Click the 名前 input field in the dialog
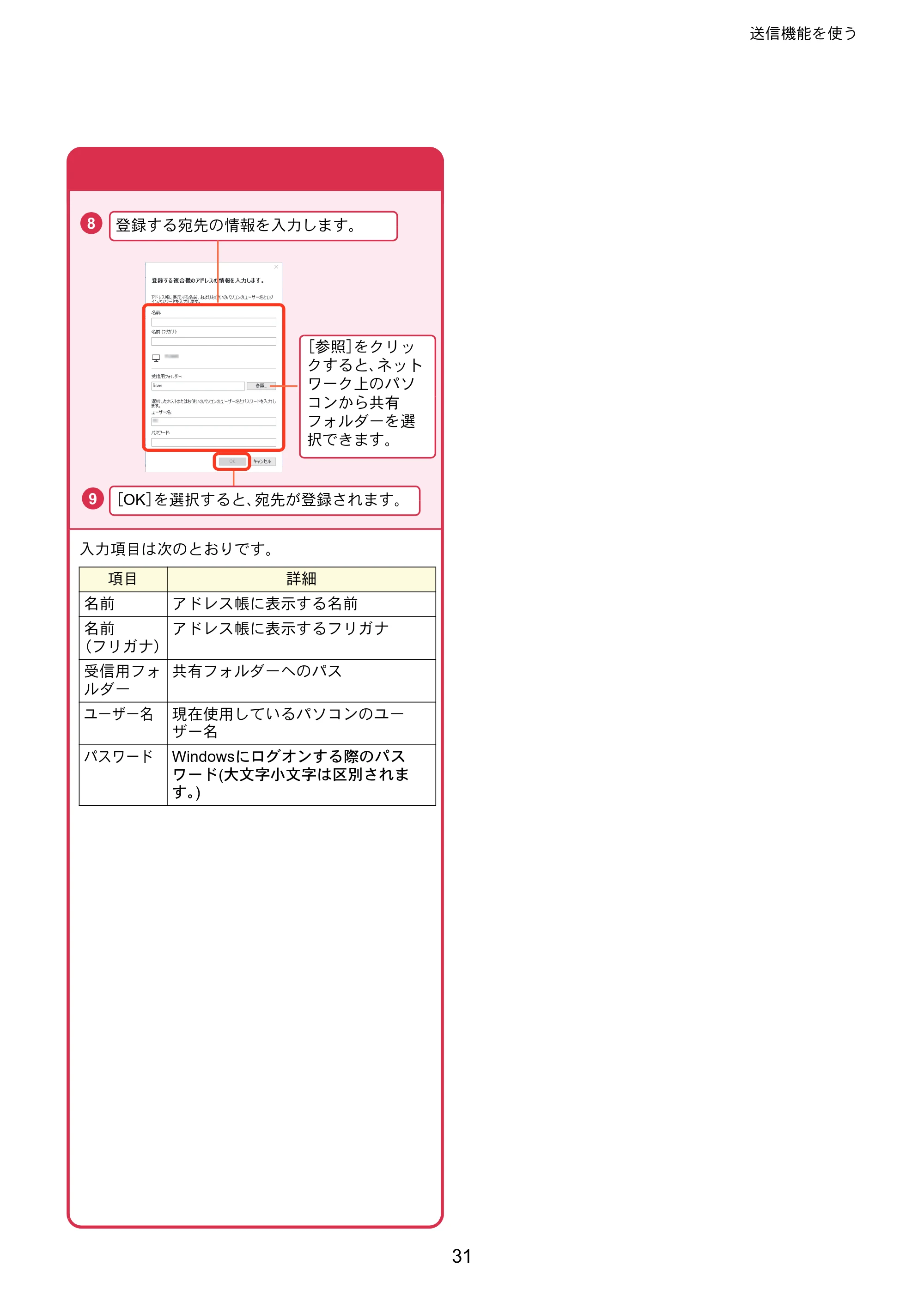 click(x=213, y=322)
